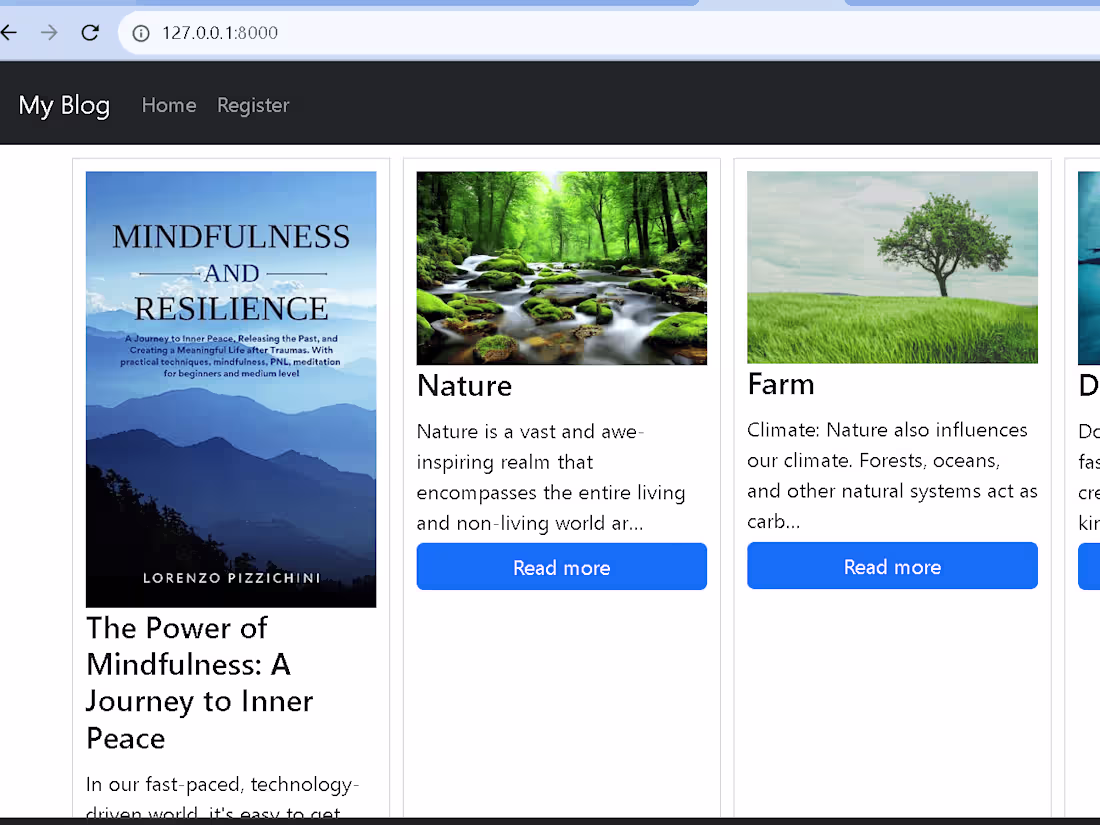Open the Nature post heading

pyautogui.click(x=464, y=386)
